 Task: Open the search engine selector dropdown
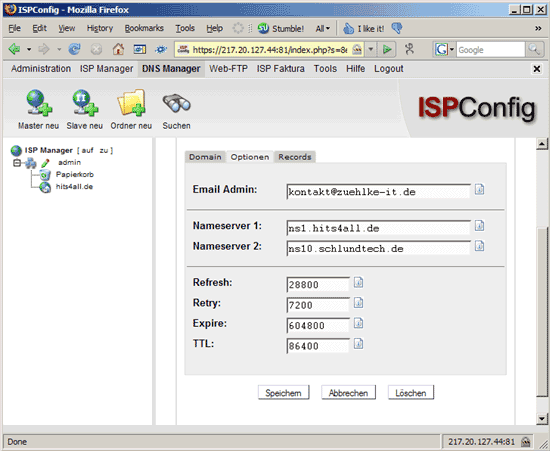point(444,49)
